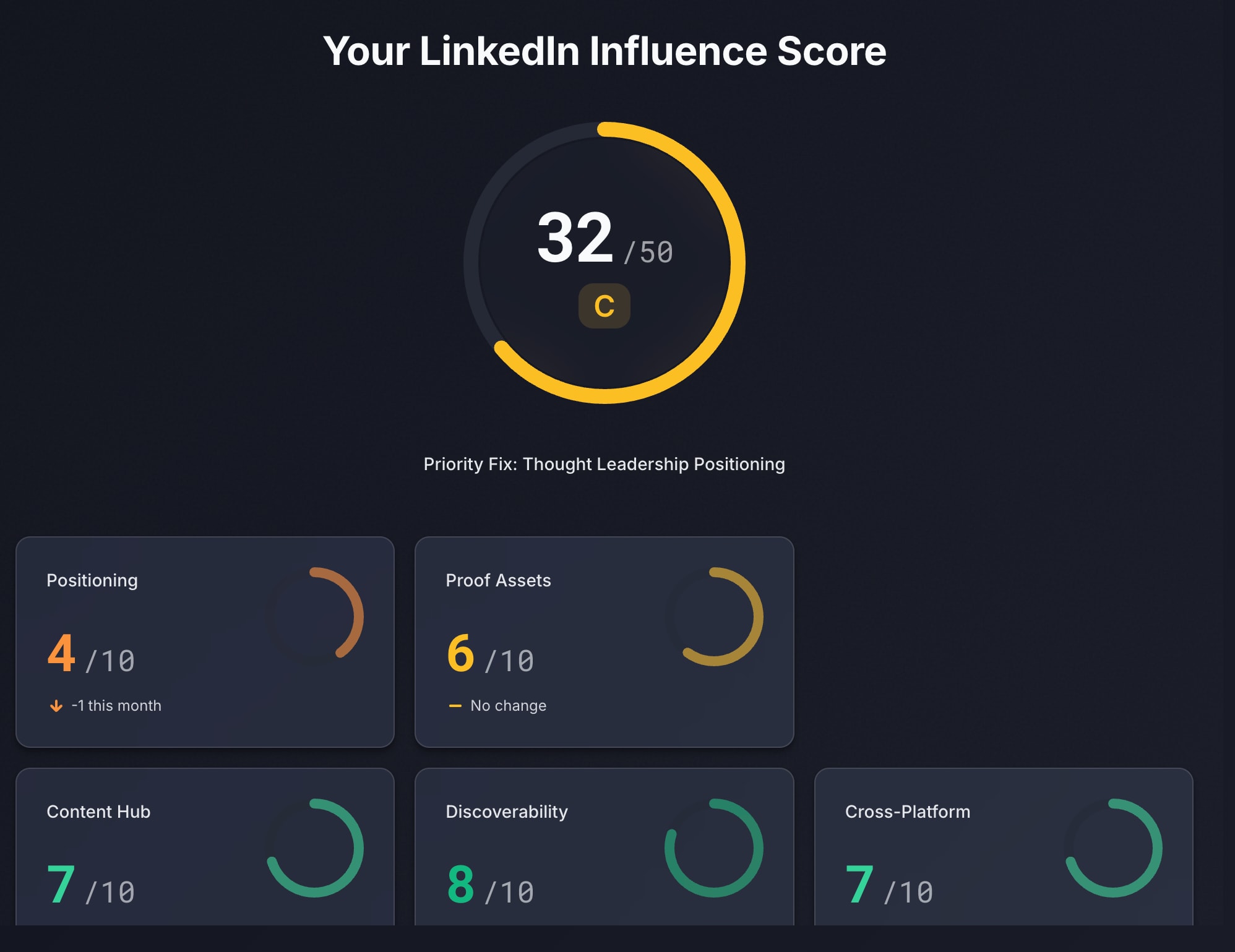Viewport: 1235px width, 952px height.
Task: Open the Proof Assets score card
Action: [x=604, y=641]
